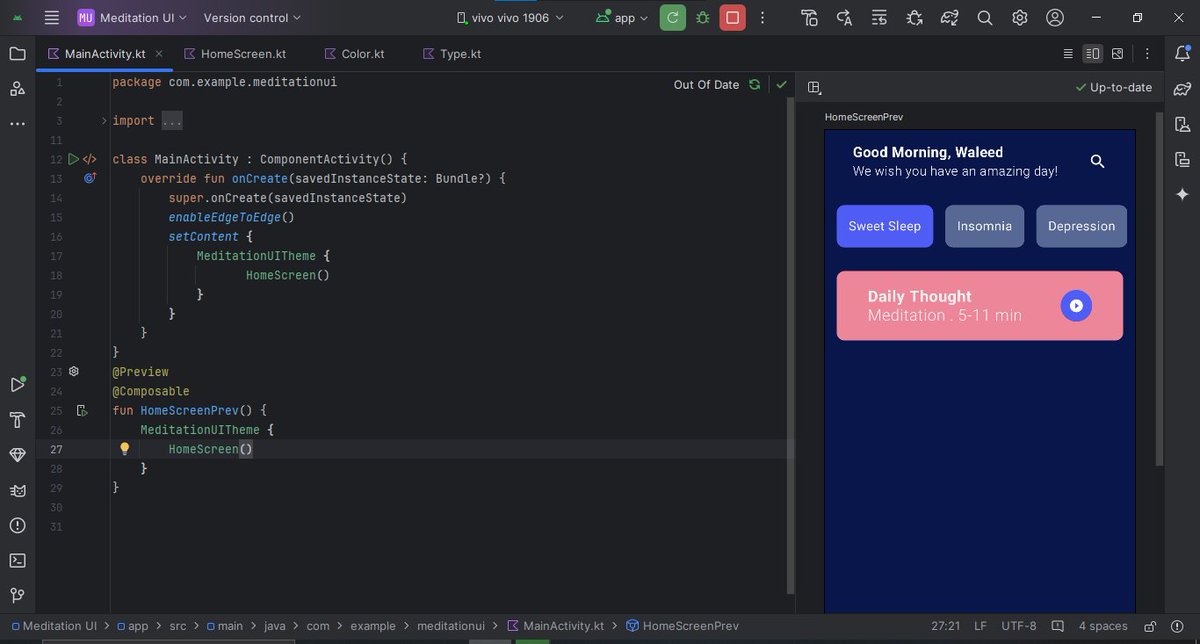Open the Problems tool window

pyautogui.click(x=17, y=525)
